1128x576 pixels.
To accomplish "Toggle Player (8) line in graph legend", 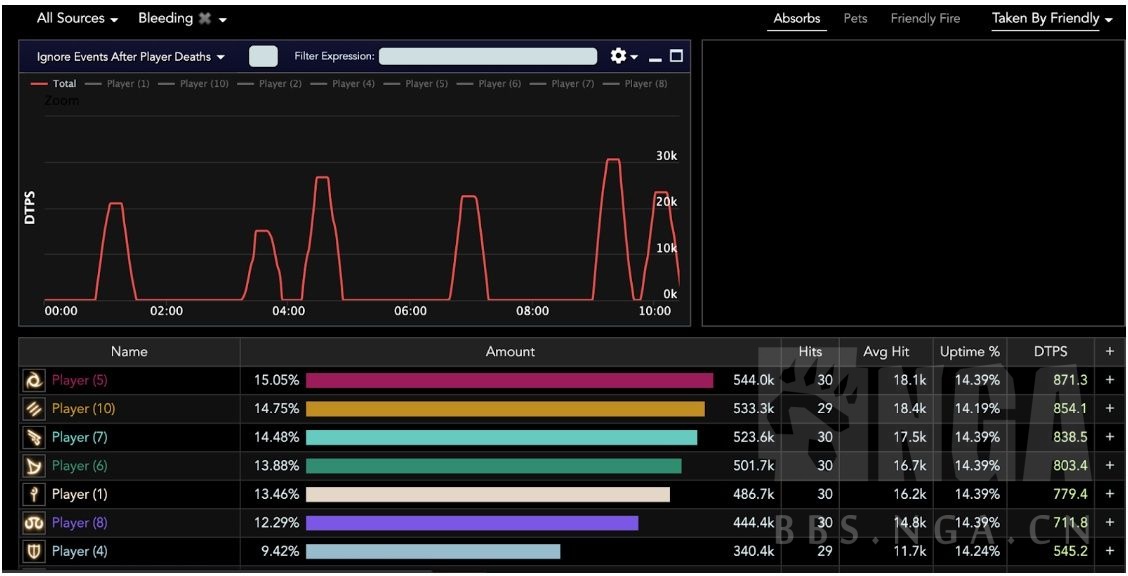I will (x=645, y=84).
